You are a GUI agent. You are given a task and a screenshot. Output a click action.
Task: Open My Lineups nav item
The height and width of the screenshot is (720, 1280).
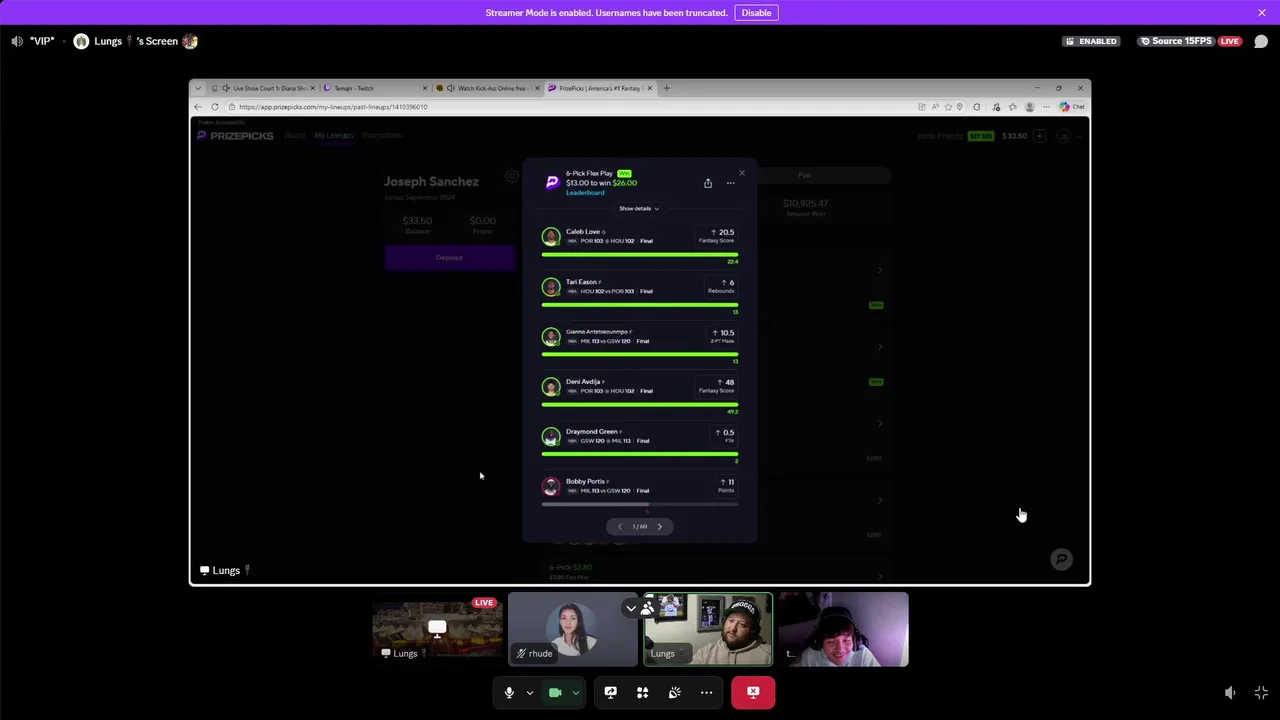click(334, 136)
